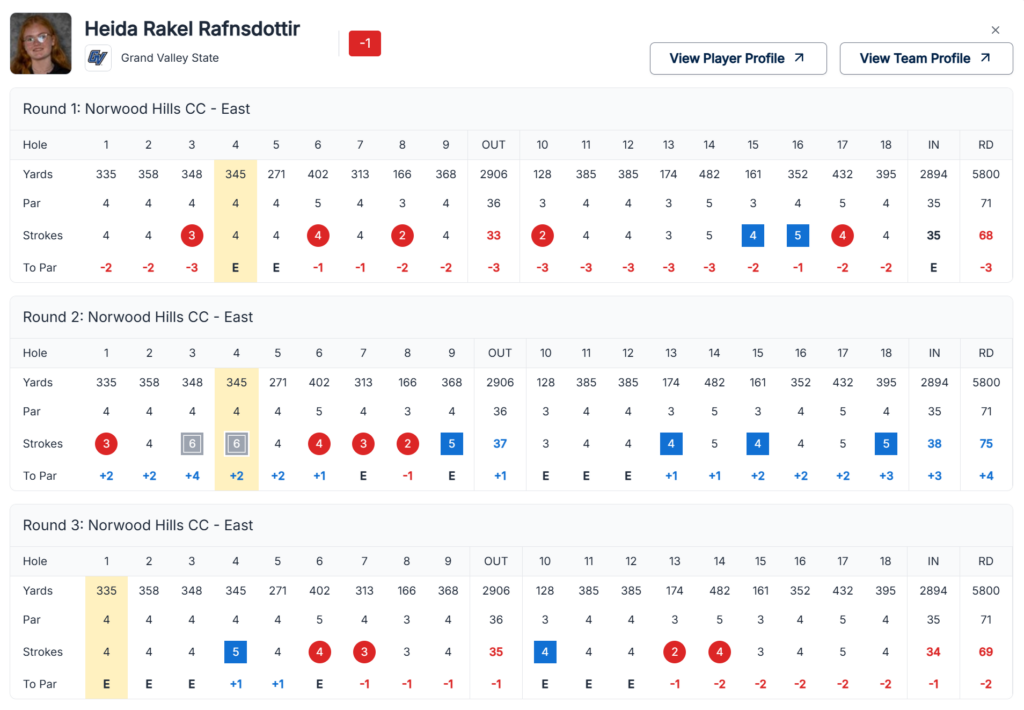Select Round 1 hole 15 bogey square

tap(753, 236)
